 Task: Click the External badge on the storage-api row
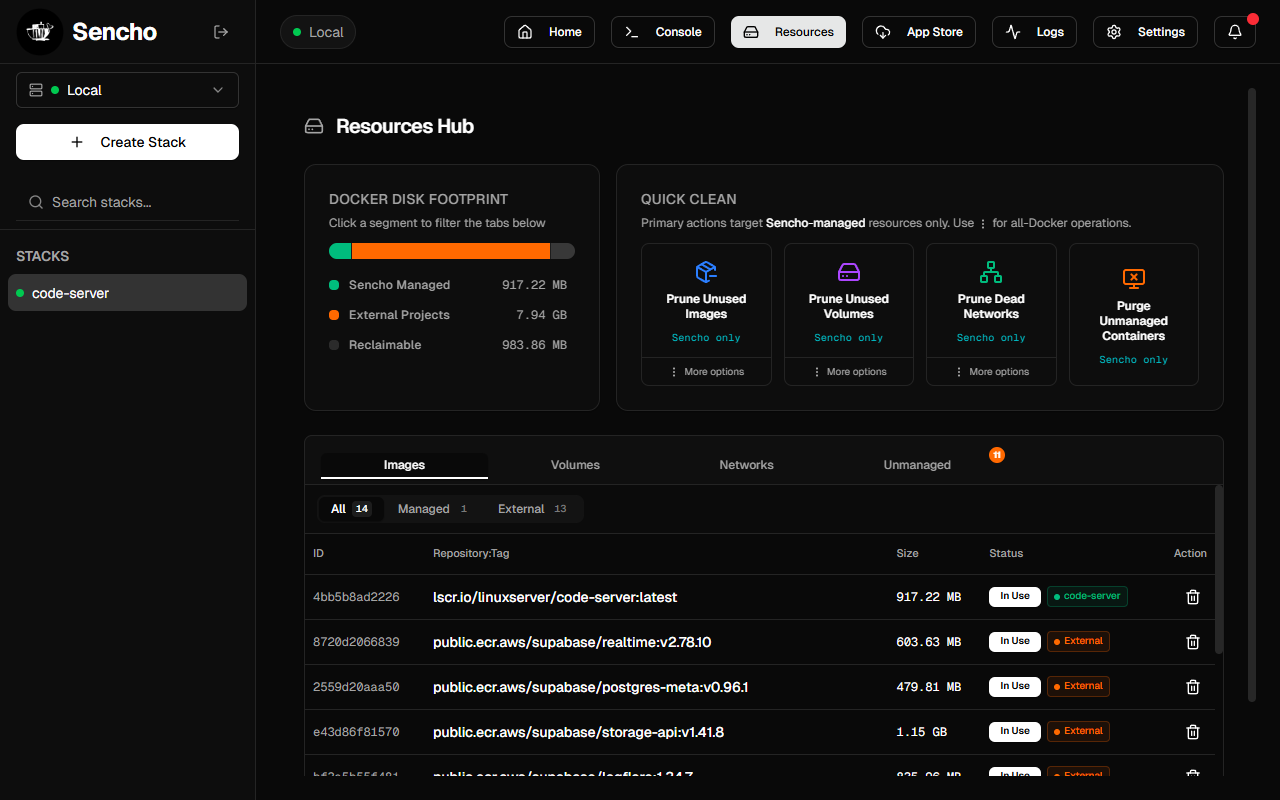(x=1078, y=731)
